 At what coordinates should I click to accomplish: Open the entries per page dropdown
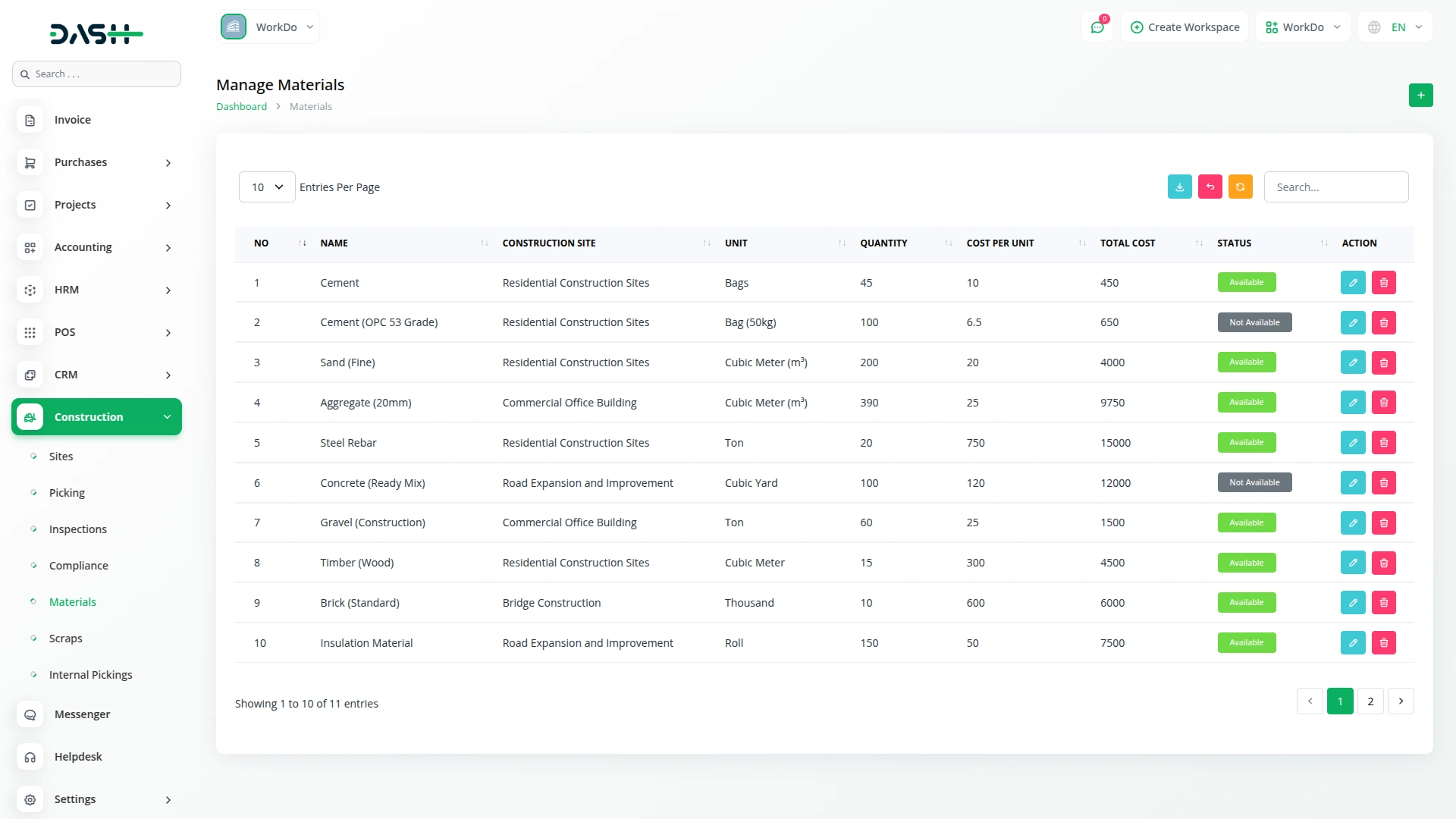click(x=267, y=187)
